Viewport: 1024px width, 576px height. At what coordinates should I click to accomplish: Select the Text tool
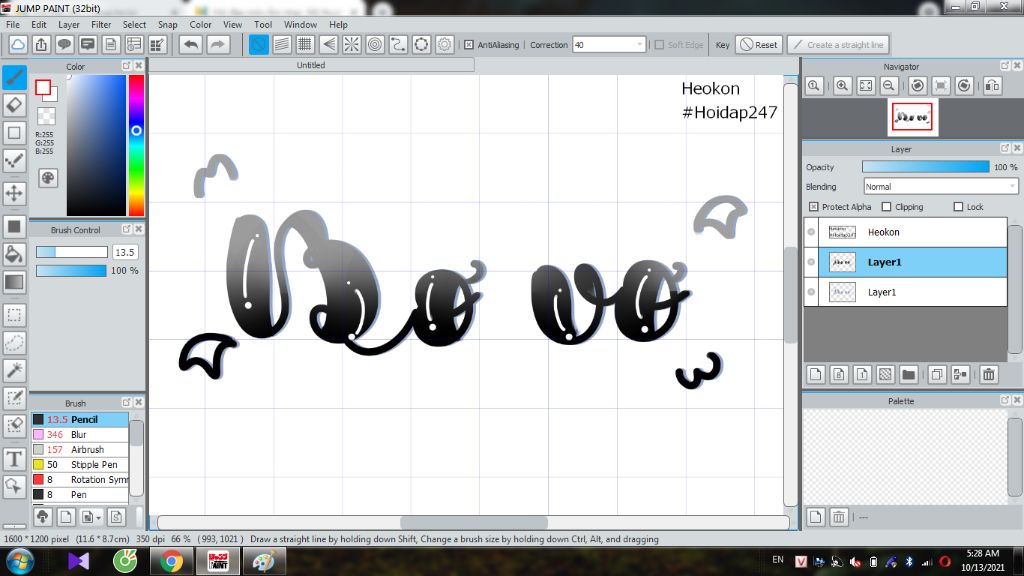(14, 459)
